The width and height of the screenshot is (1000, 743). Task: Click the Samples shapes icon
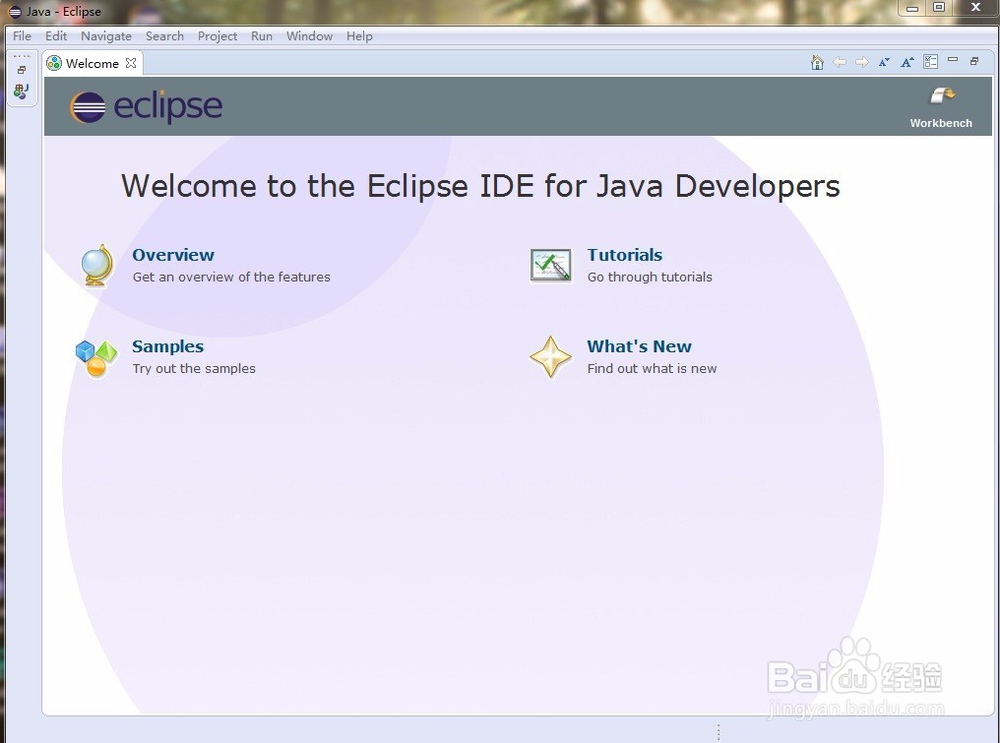coord(96,358)
